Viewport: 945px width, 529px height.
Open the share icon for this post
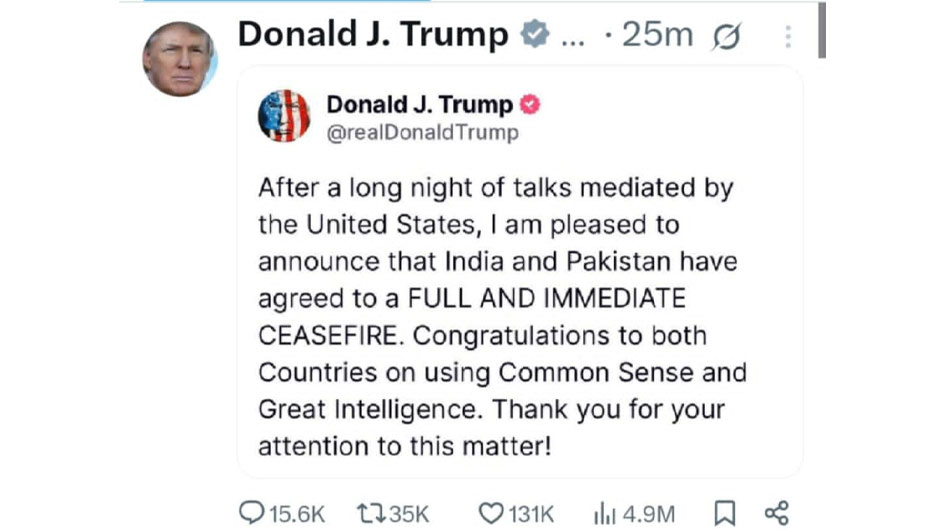777,514
